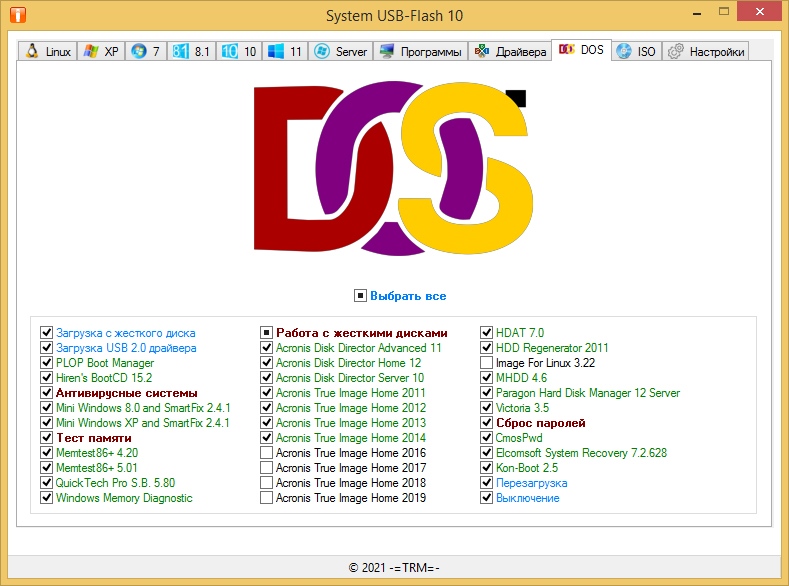Toggle the Выбрать все checkbox

coord(360,296)
